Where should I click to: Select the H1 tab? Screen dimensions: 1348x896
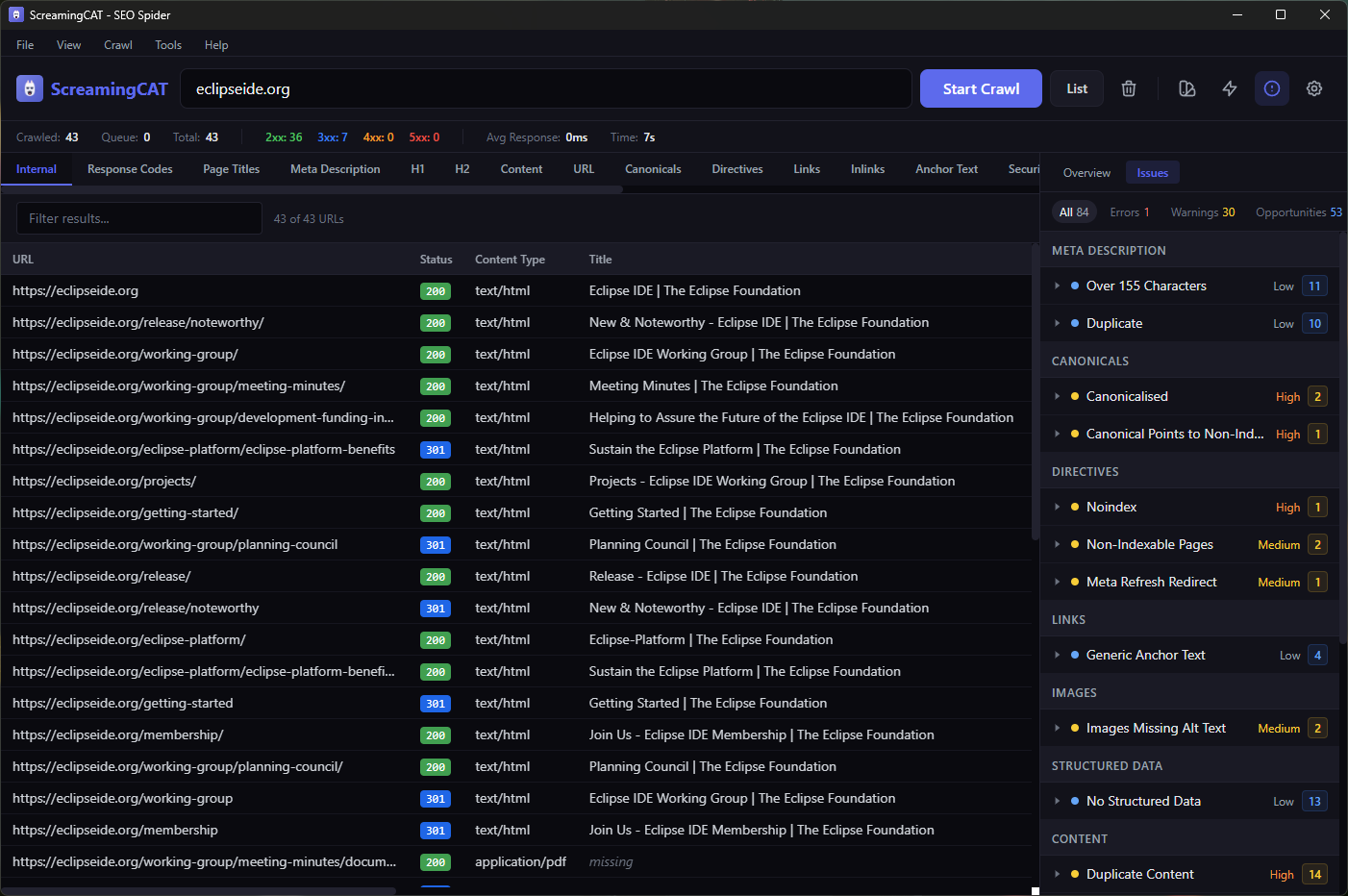(418, 169)
